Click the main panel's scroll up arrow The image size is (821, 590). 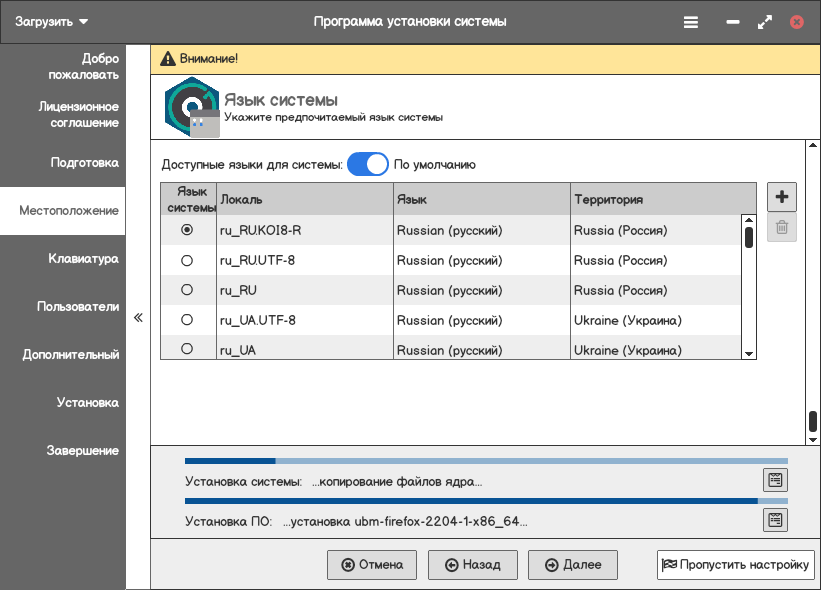click(812, 146)
